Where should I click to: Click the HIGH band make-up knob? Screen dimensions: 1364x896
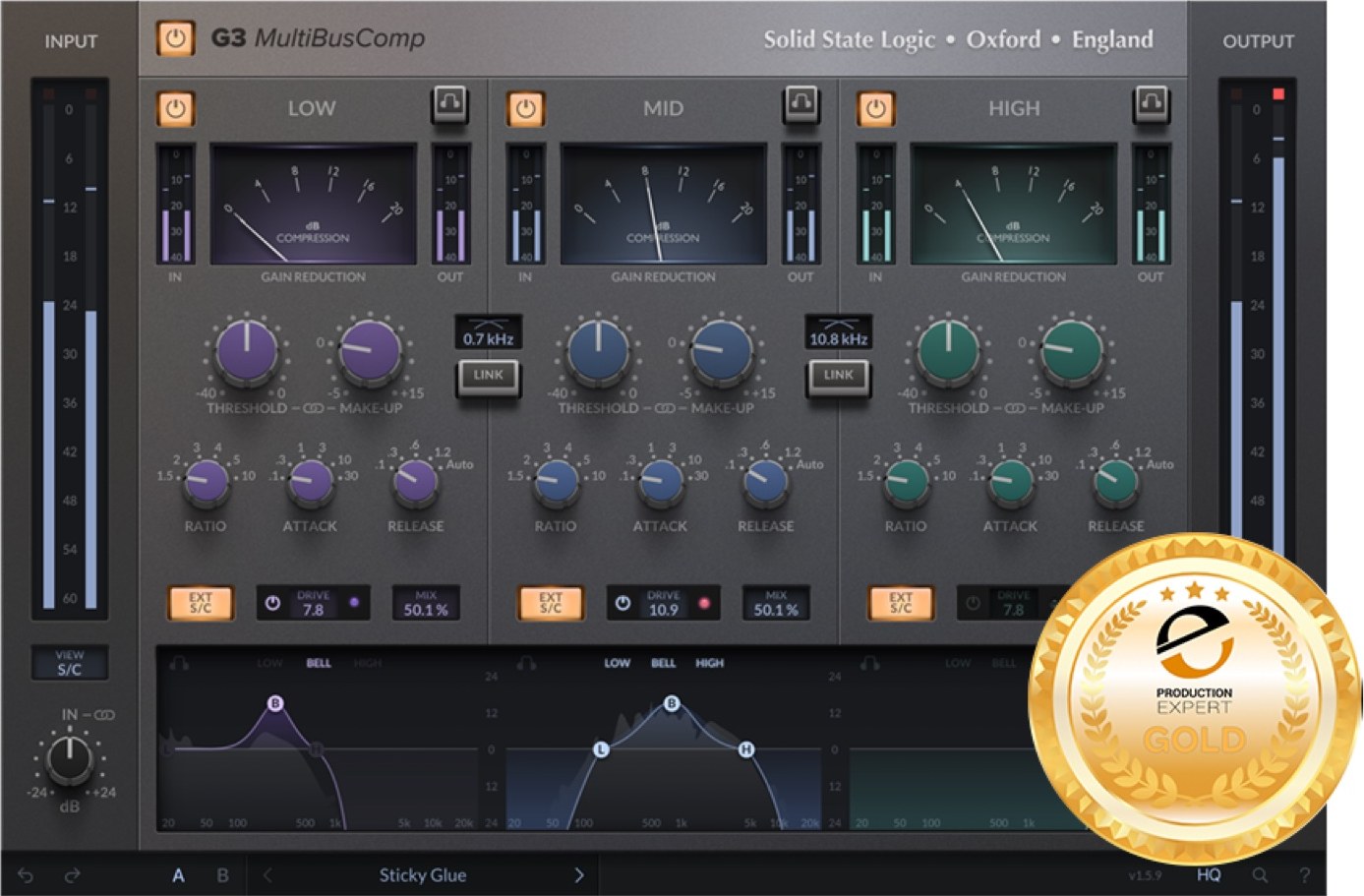pyautogui.click(x=1071, y=352)
